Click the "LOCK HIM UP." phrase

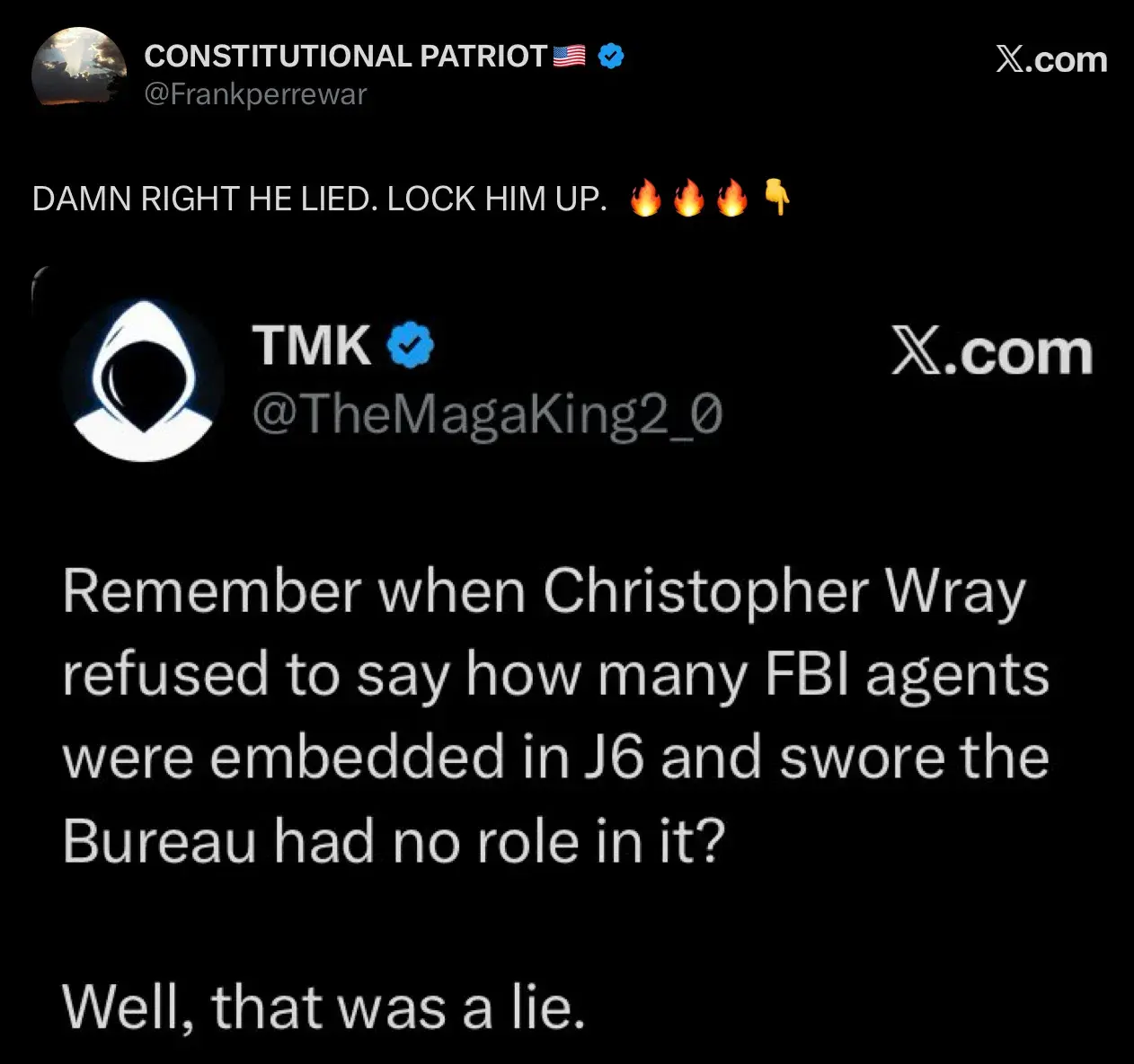tap(497, 199)
